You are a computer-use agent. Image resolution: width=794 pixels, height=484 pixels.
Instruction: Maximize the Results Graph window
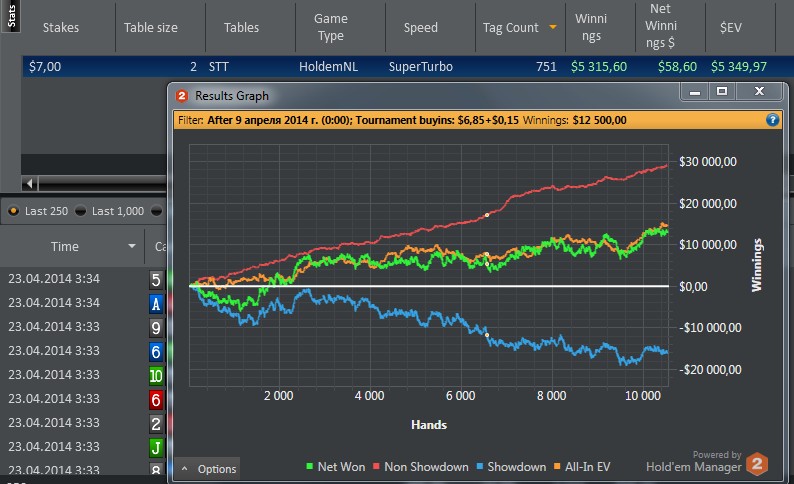click(x=722, y=91)
